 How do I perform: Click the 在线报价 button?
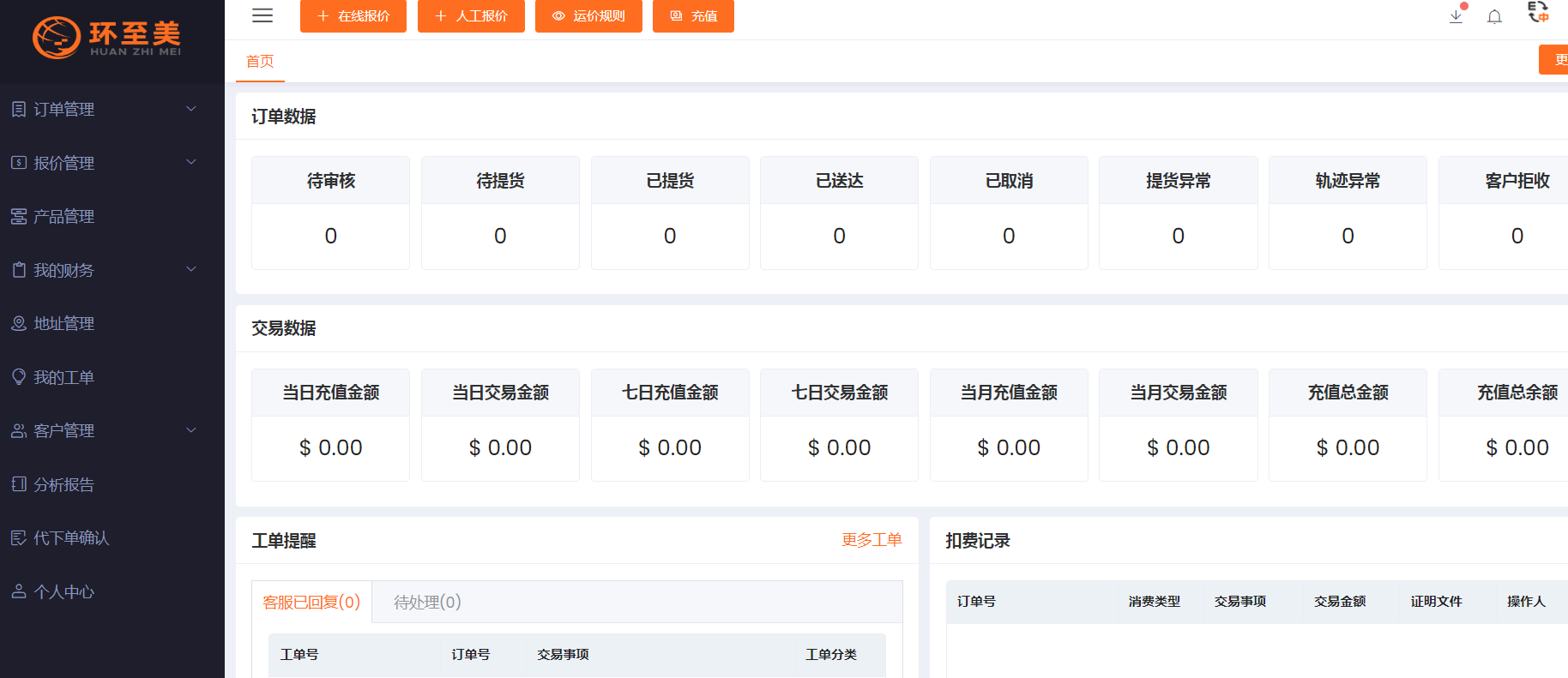click(x=353, y=16)
